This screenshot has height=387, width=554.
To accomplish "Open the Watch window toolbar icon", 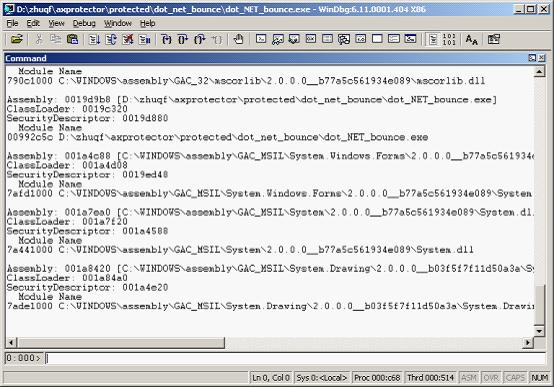I will pos(278,39).
